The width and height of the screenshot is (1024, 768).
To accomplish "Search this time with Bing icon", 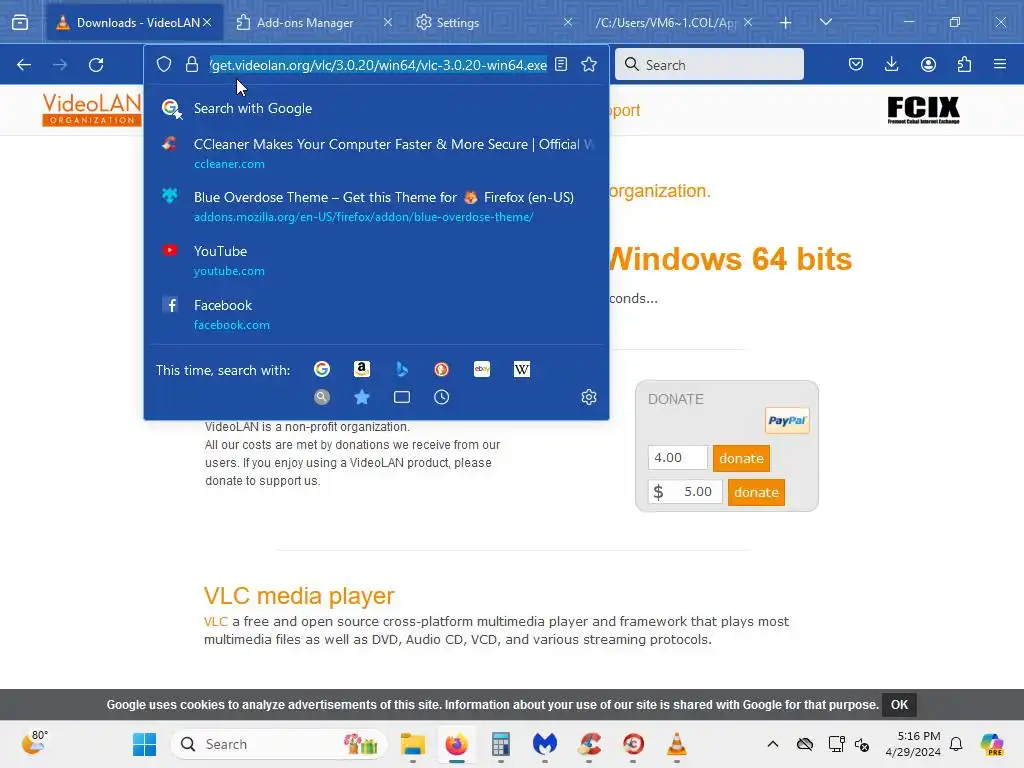I will click(402, 369).
